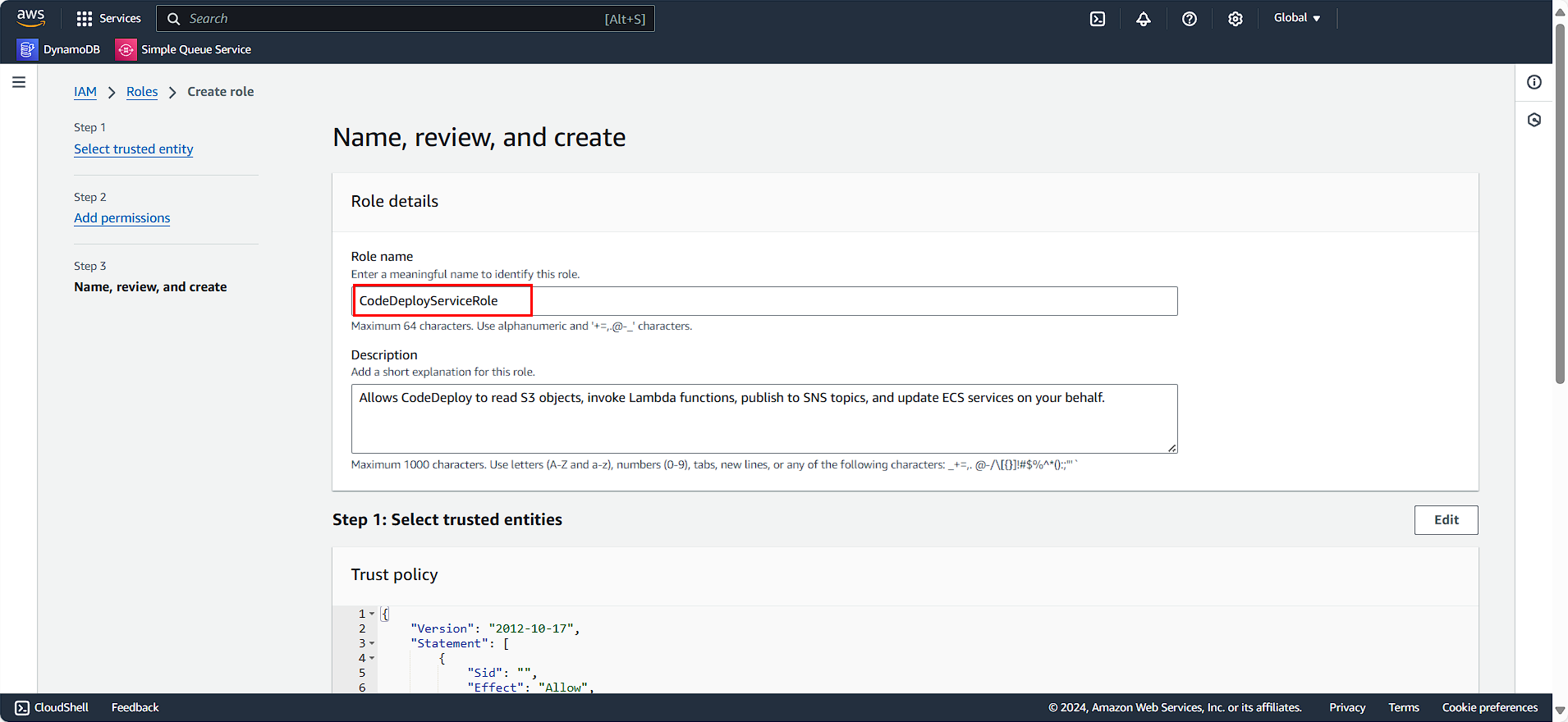Expand the Global region dropdown
The image size is (1568, 722).
[1297, 18]
